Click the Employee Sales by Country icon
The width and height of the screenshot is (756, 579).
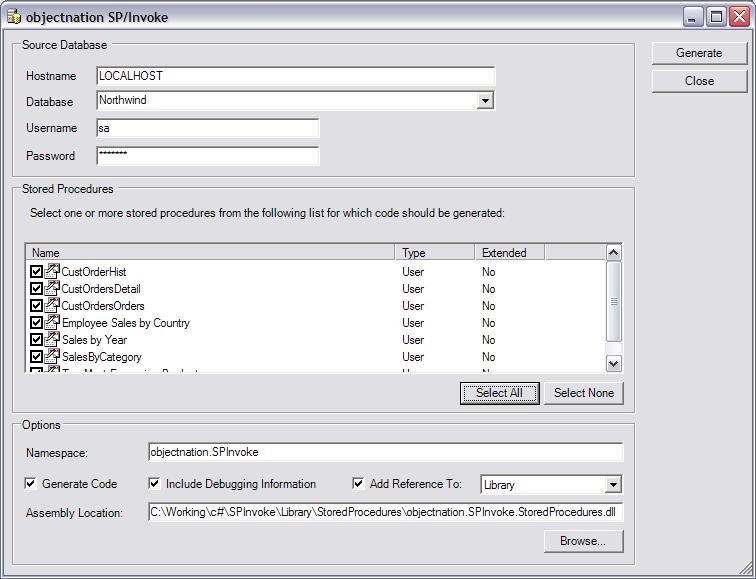pyautogui.click(x=52, y=322)
